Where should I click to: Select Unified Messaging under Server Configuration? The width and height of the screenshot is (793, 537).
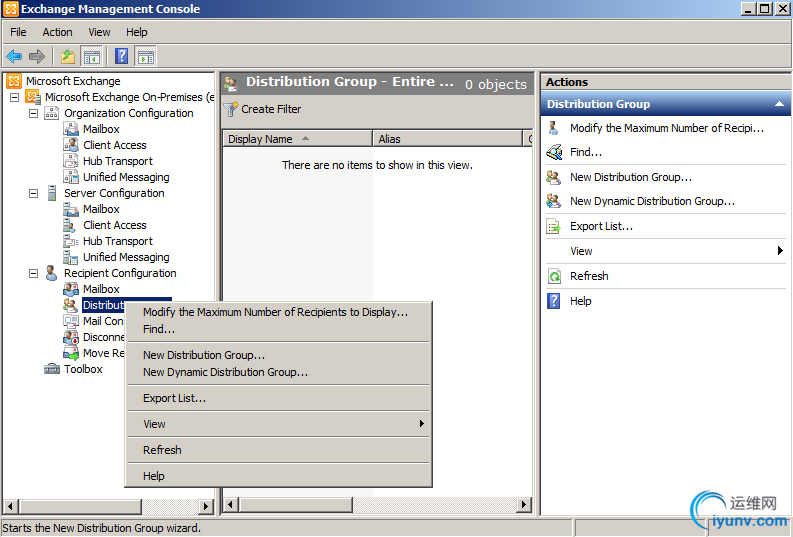pyautogui.click(x=126, y=257)
